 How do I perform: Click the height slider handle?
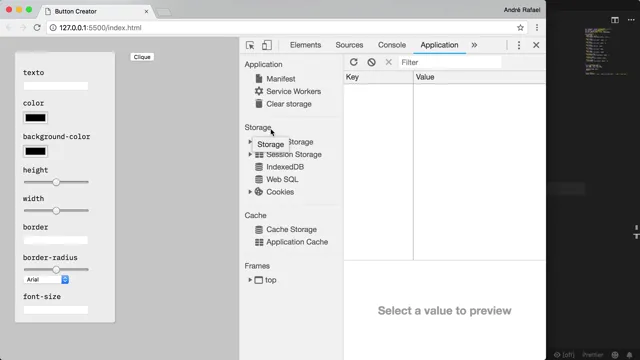point(56,182)
